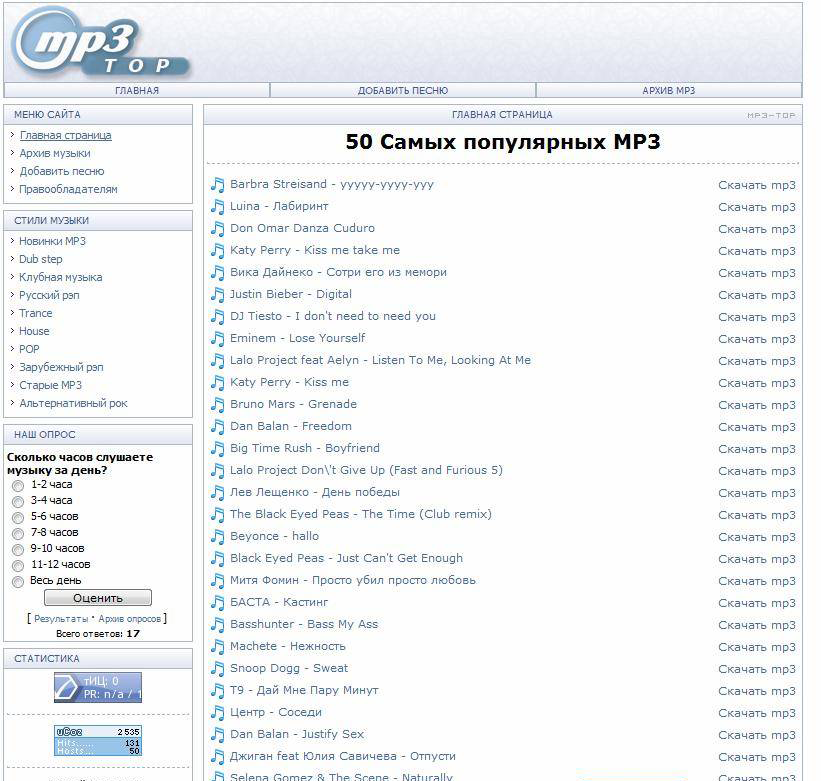Click note icon beside Митя Фомин song
821x781 pixels.
click(x=217, y=581)
